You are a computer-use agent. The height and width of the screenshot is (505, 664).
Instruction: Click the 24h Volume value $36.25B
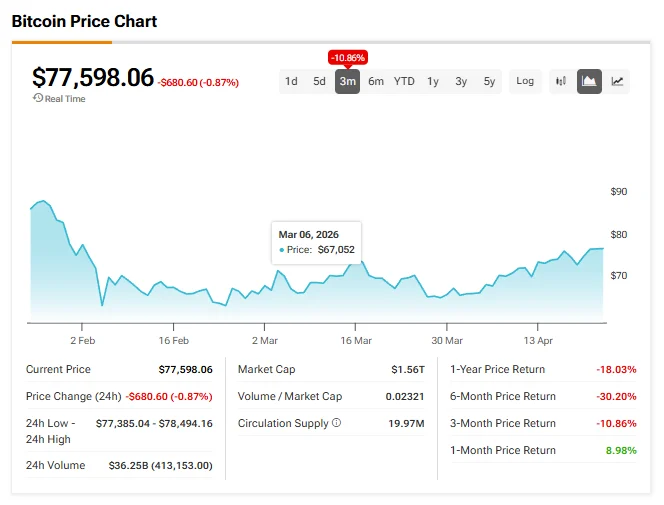(160, 466)
